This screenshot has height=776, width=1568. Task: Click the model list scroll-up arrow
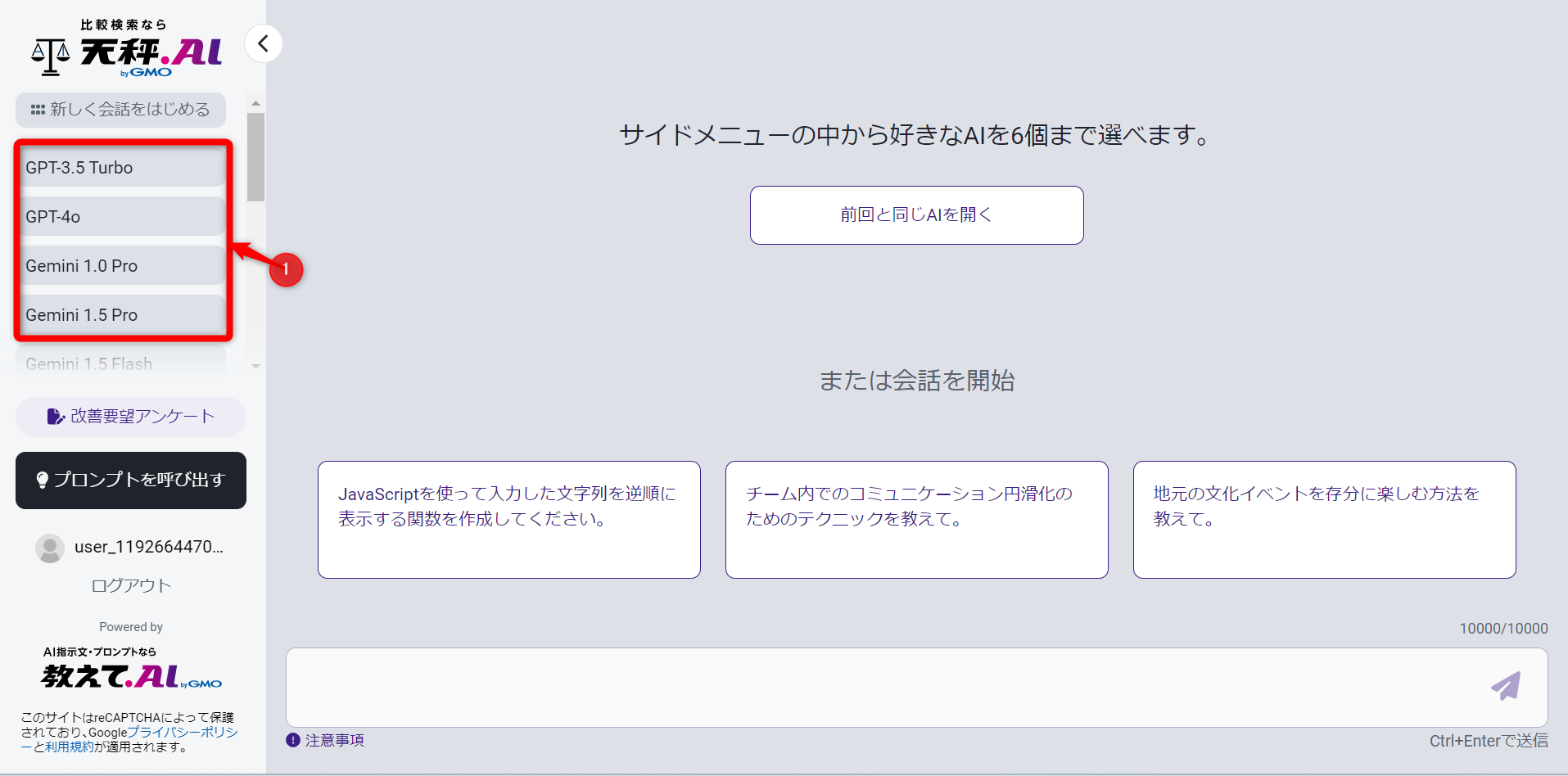[x=255, y=103]
